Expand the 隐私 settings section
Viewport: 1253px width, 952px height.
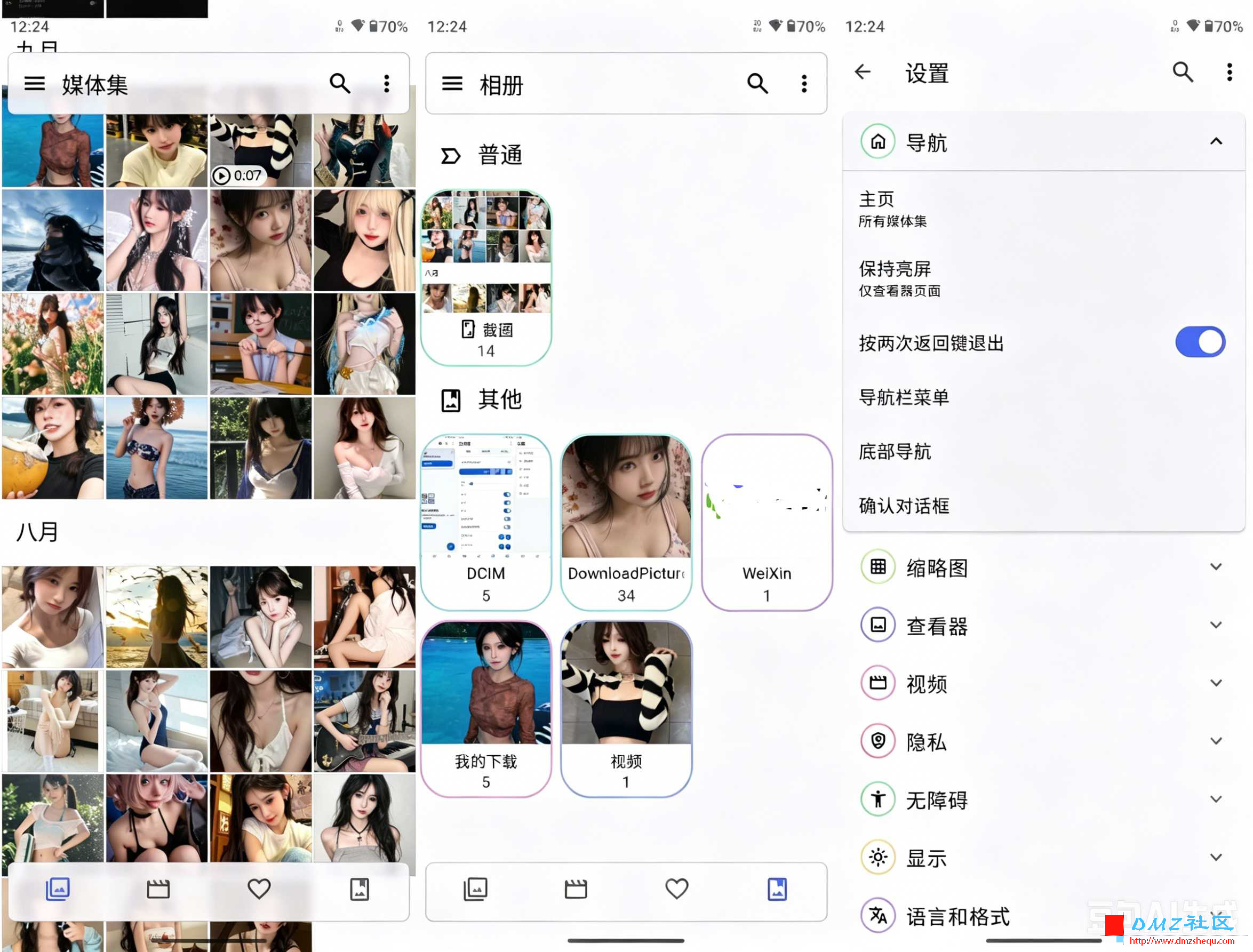1216,741
